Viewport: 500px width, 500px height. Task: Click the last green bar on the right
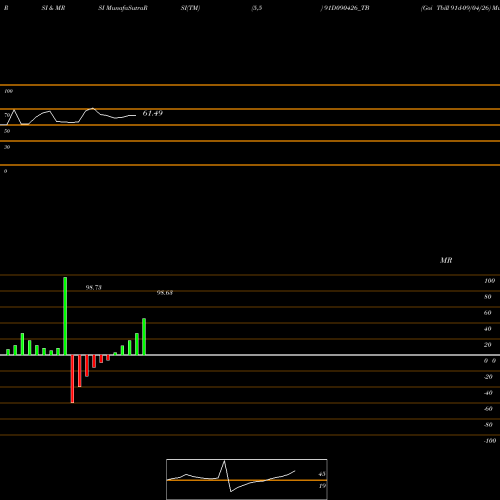click(144, 337)
